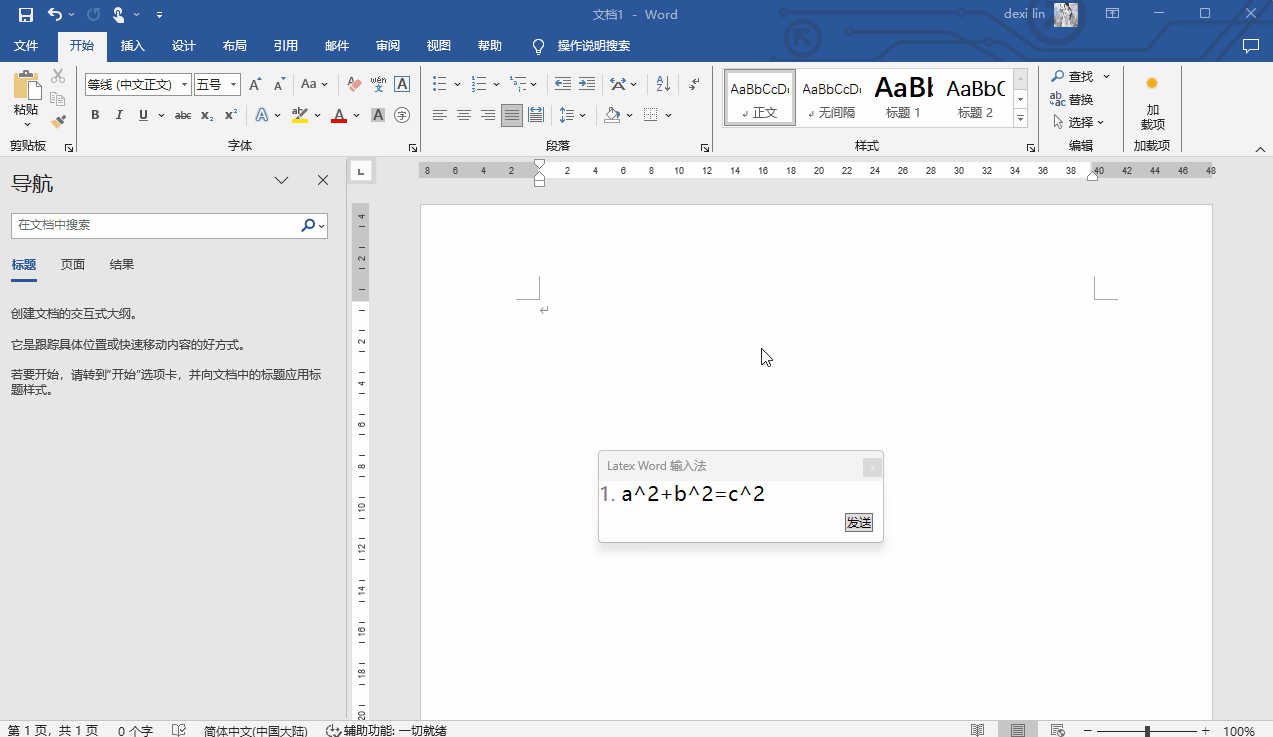Click the Increase Indent icon
Viewport: 1273px width, 737px height.
pyautogui.click(x=587, y=85)
